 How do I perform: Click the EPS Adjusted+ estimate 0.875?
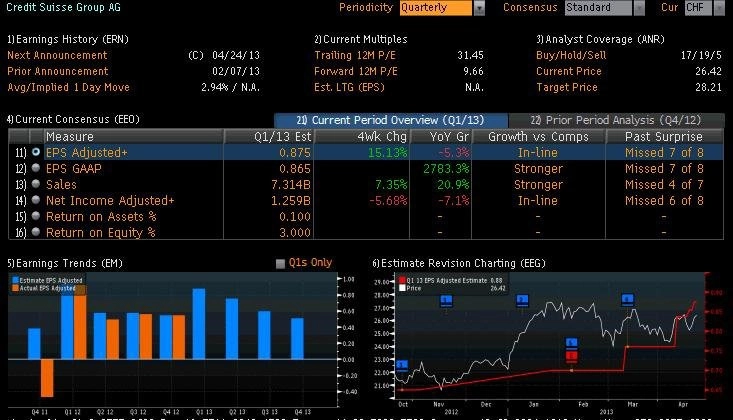[x=295, y=152]
